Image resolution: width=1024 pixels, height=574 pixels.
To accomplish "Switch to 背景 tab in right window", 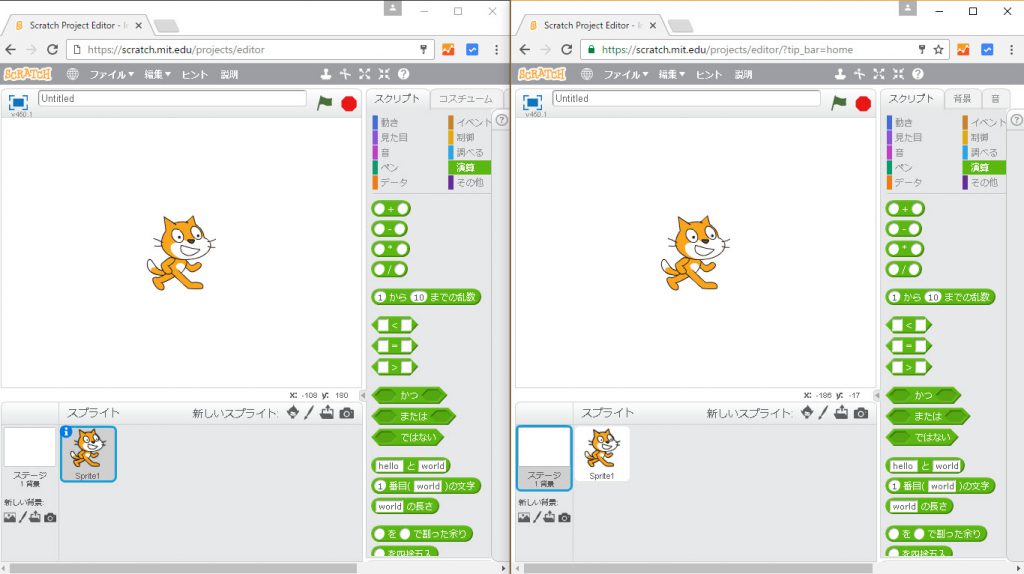I will tap(962, 99).
